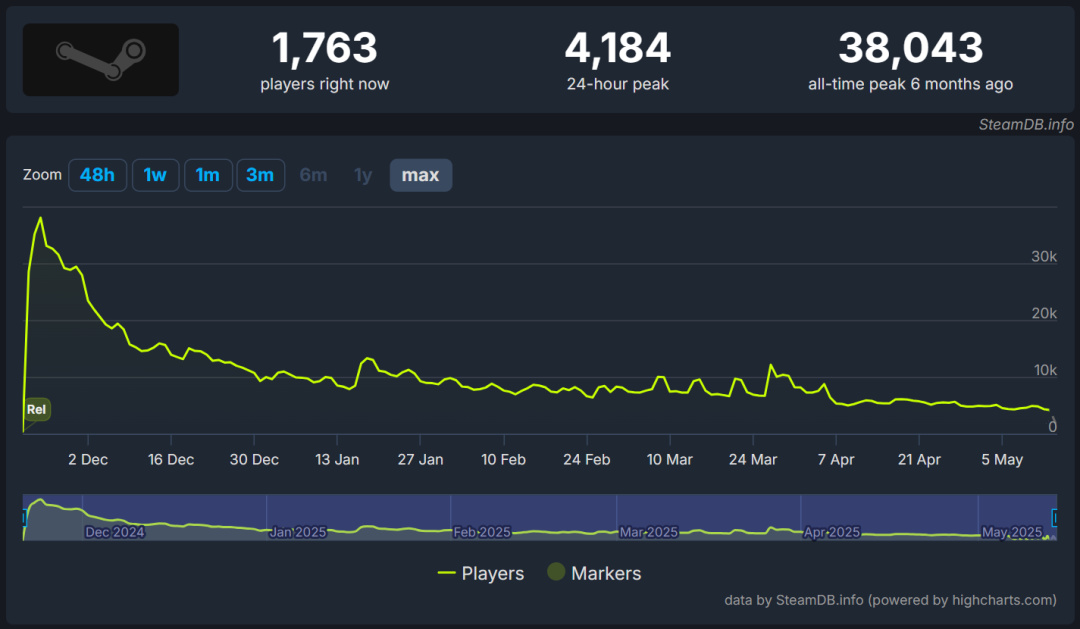
Task: Click the Dec 2024 navigator label
Action: click(x=114, y=532)
